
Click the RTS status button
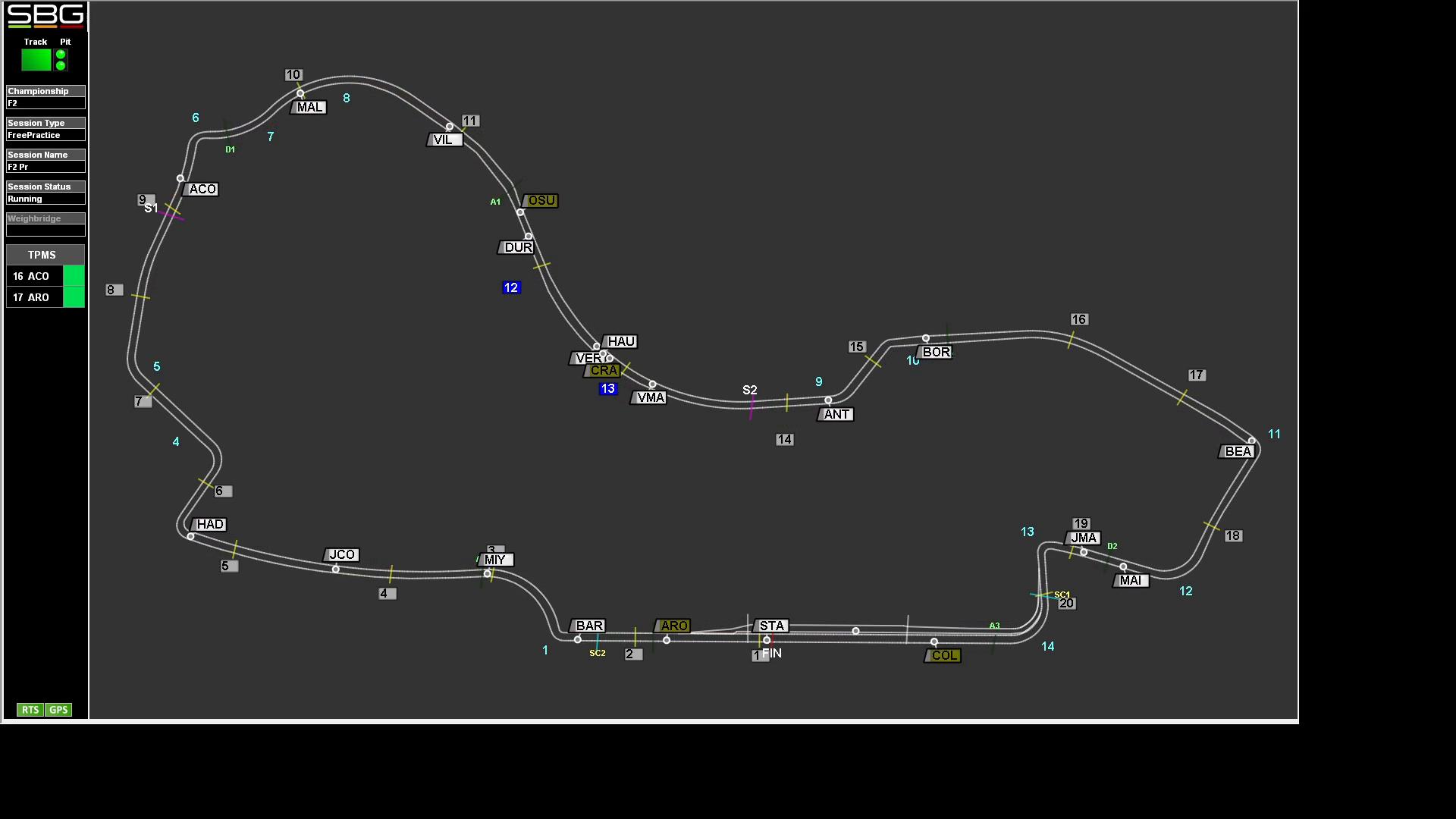click(x=30, y=710)
